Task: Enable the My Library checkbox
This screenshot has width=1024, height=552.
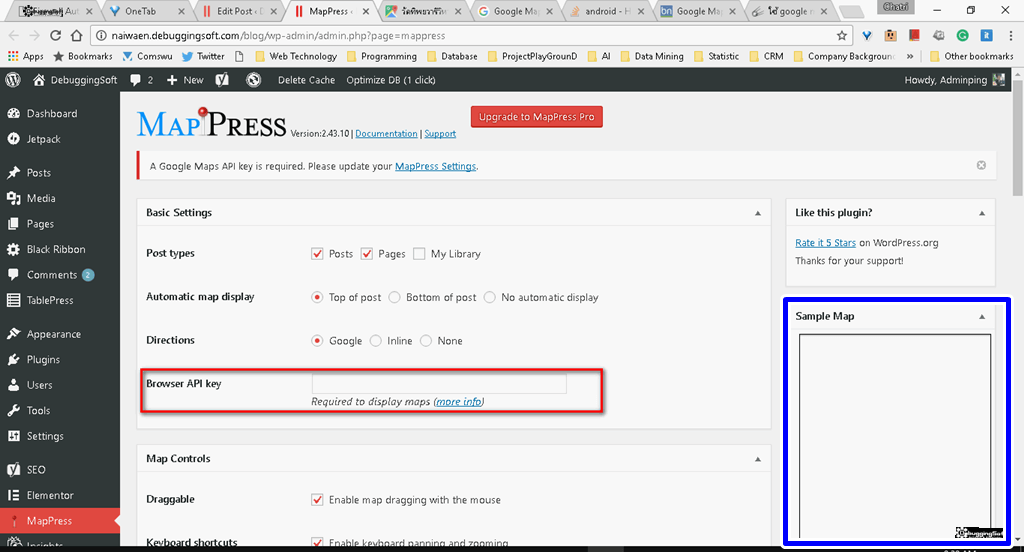Action: (x=419, y=253)
